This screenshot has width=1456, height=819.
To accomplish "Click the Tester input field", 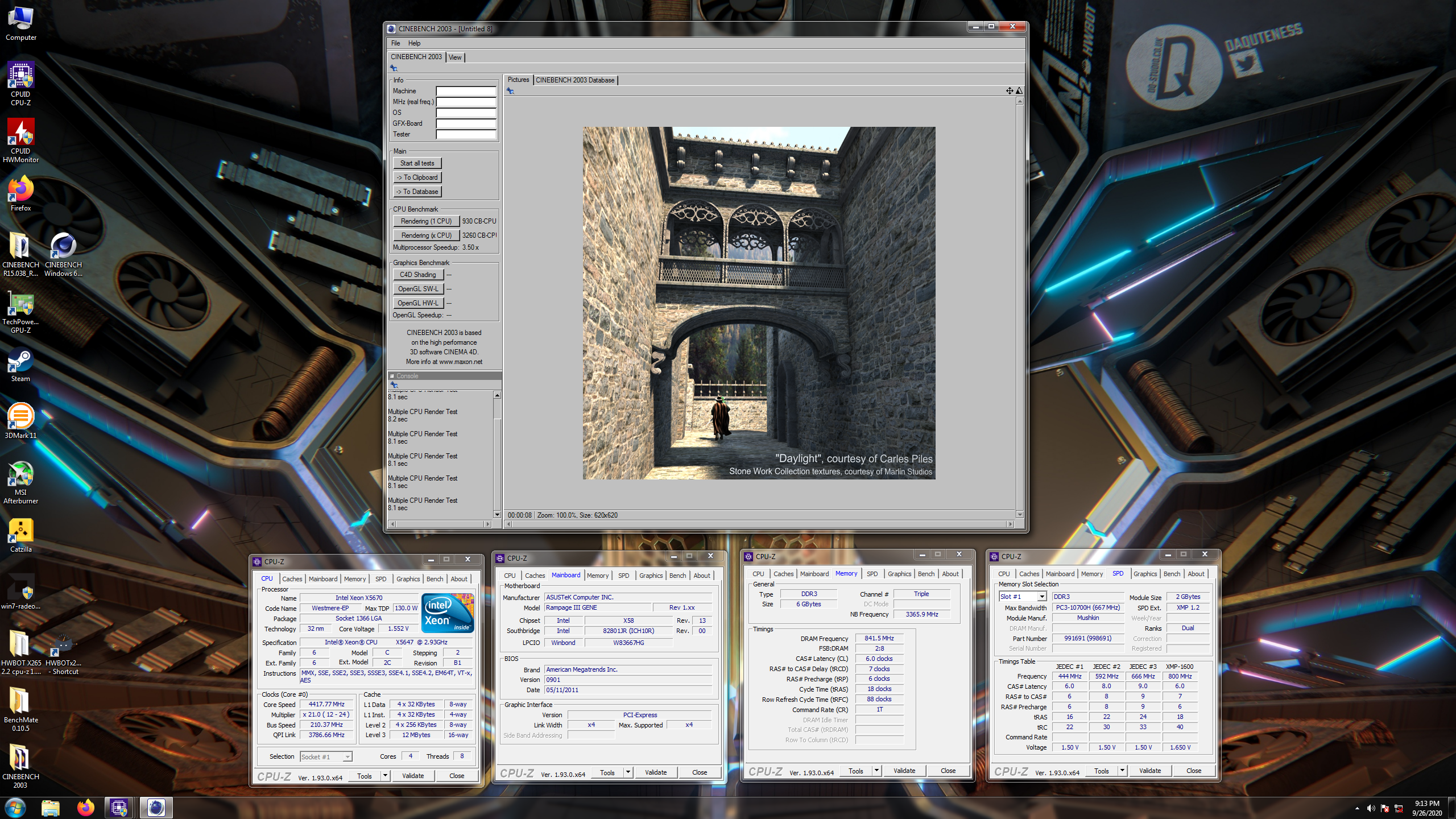I will (466, 134).
